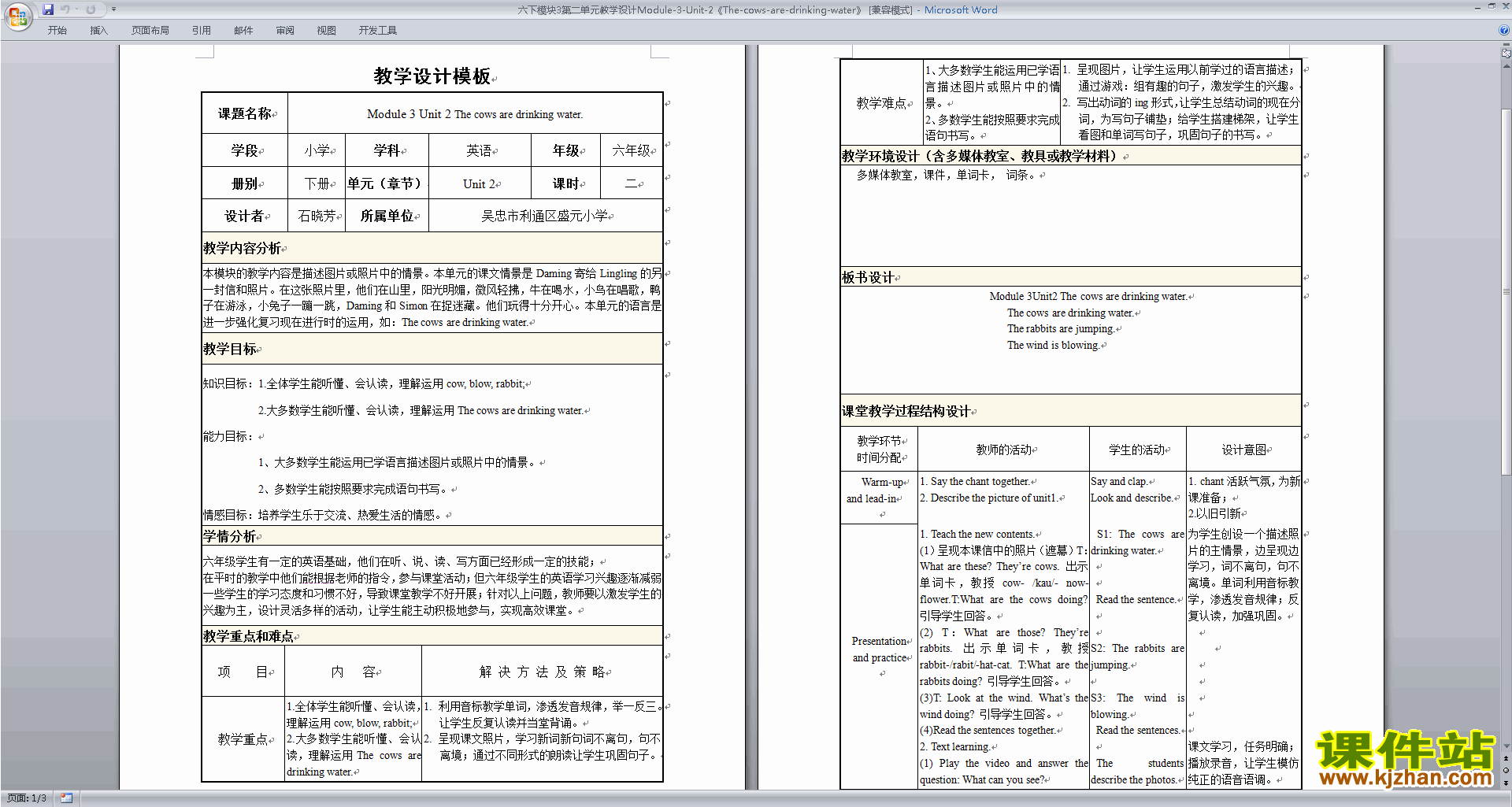Click the Select Browse Object button
Image resolution: width=1512 pixels, height=807 pixels.
coord(1506,770)
